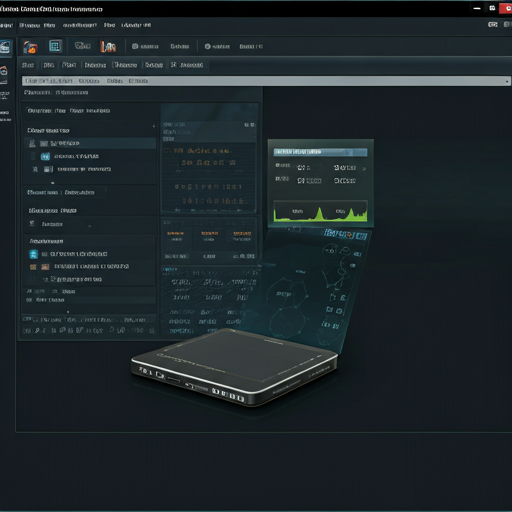Click the view icon left of top-right corner icon

coord(493,25)
